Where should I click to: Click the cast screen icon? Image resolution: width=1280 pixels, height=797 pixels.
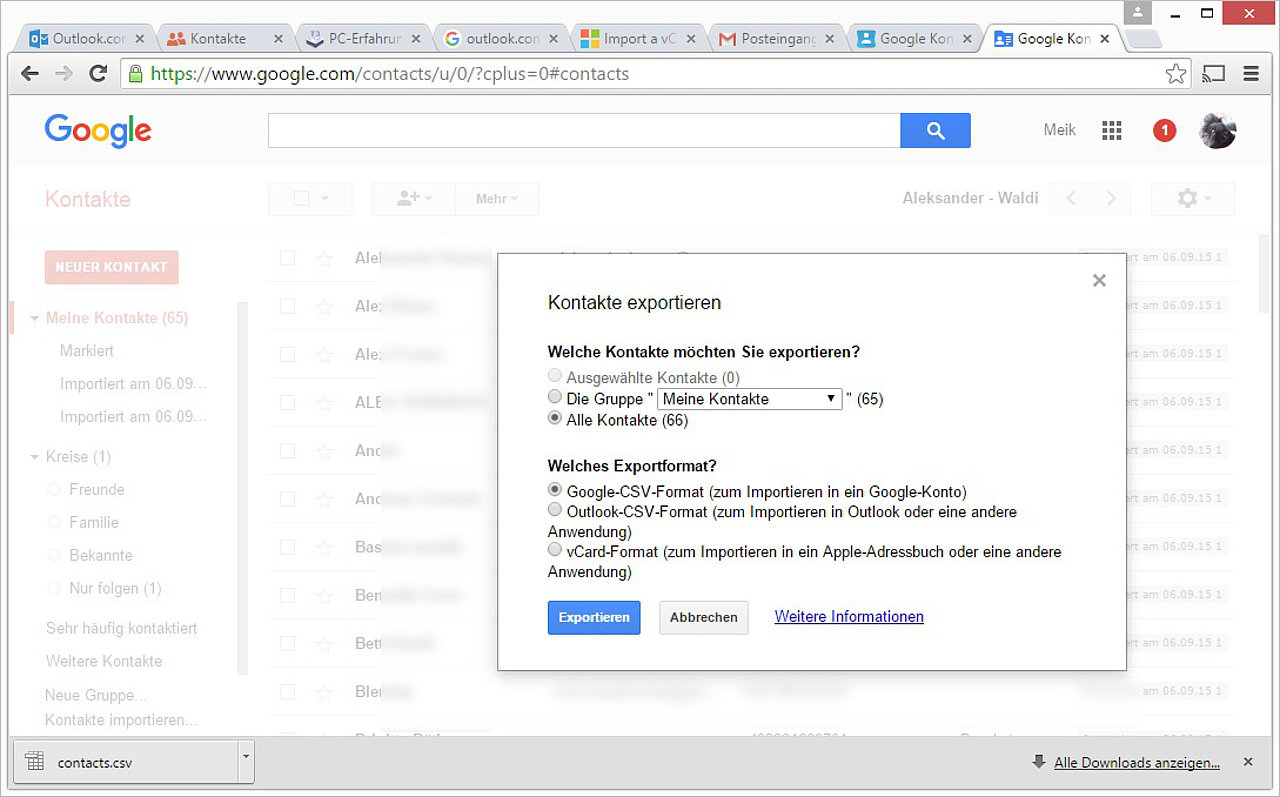click(x=1214, y=73)
